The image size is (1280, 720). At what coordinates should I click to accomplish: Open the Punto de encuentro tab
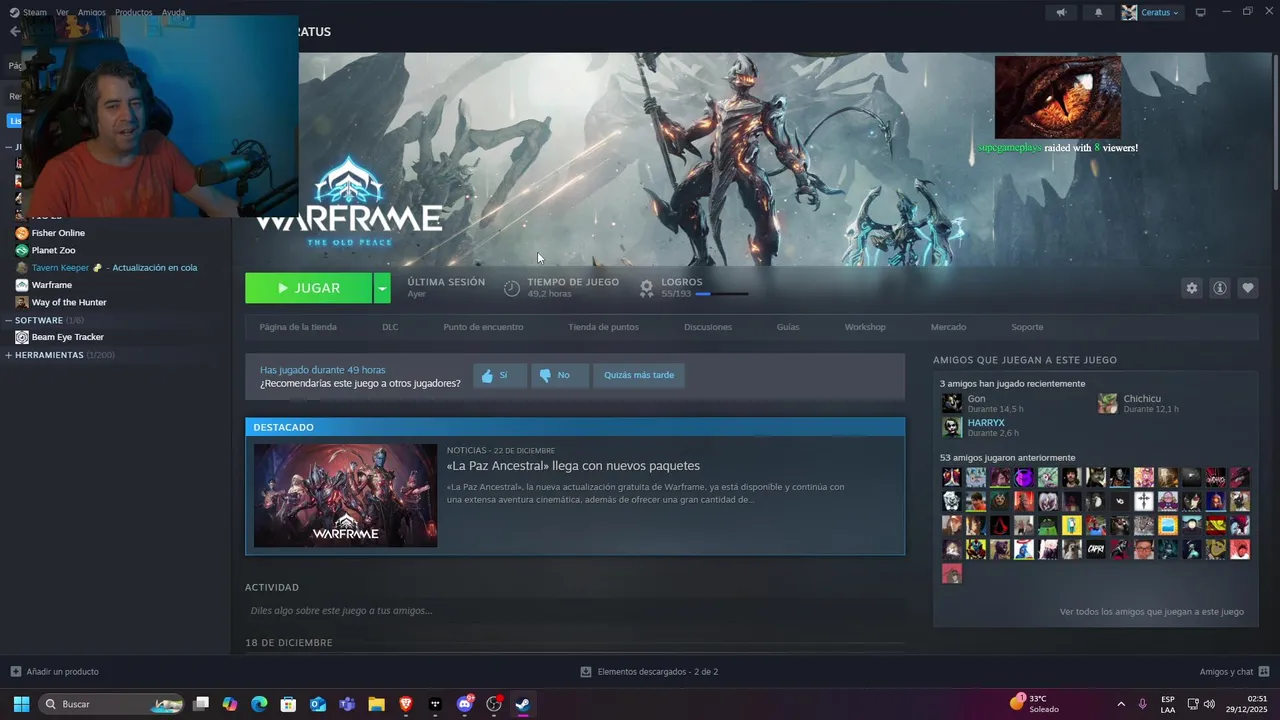(483, 327)
